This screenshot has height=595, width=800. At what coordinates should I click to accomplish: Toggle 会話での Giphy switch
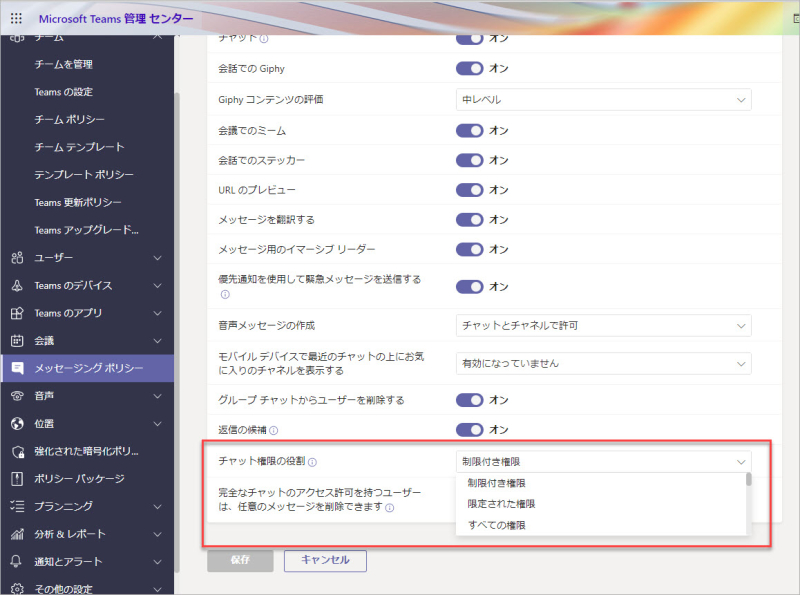point(469,68)
